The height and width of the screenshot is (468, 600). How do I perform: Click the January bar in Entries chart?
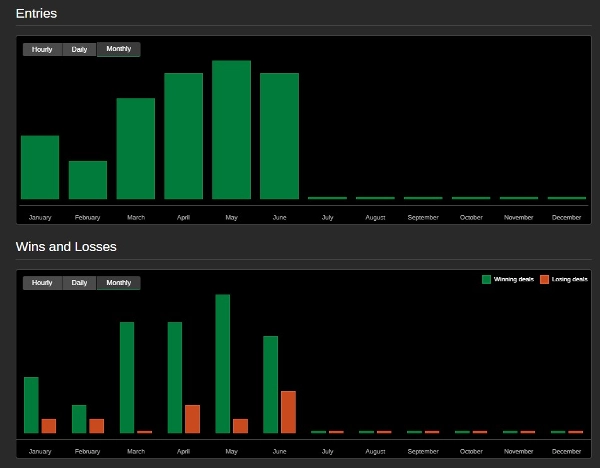(x=40, y=167)
